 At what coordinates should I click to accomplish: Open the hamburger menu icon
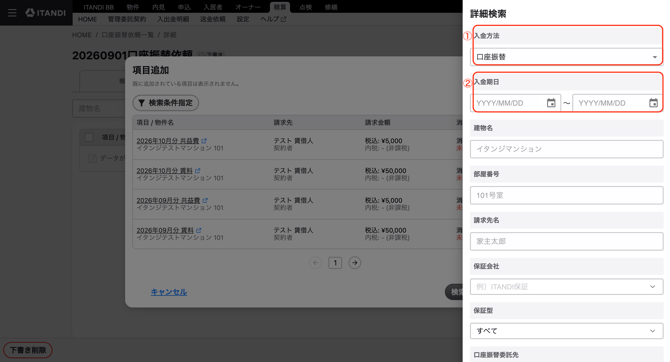coord(12,13)
